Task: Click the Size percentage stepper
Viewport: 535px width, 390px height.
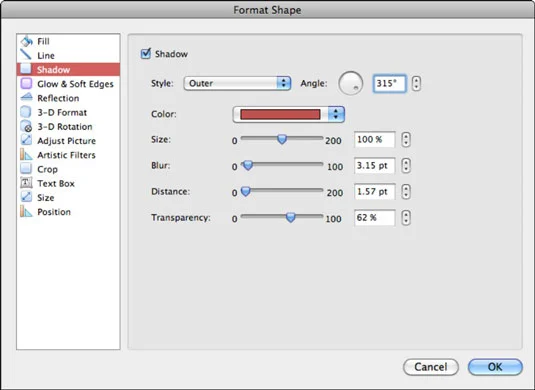Action: (x=406, y=140)
